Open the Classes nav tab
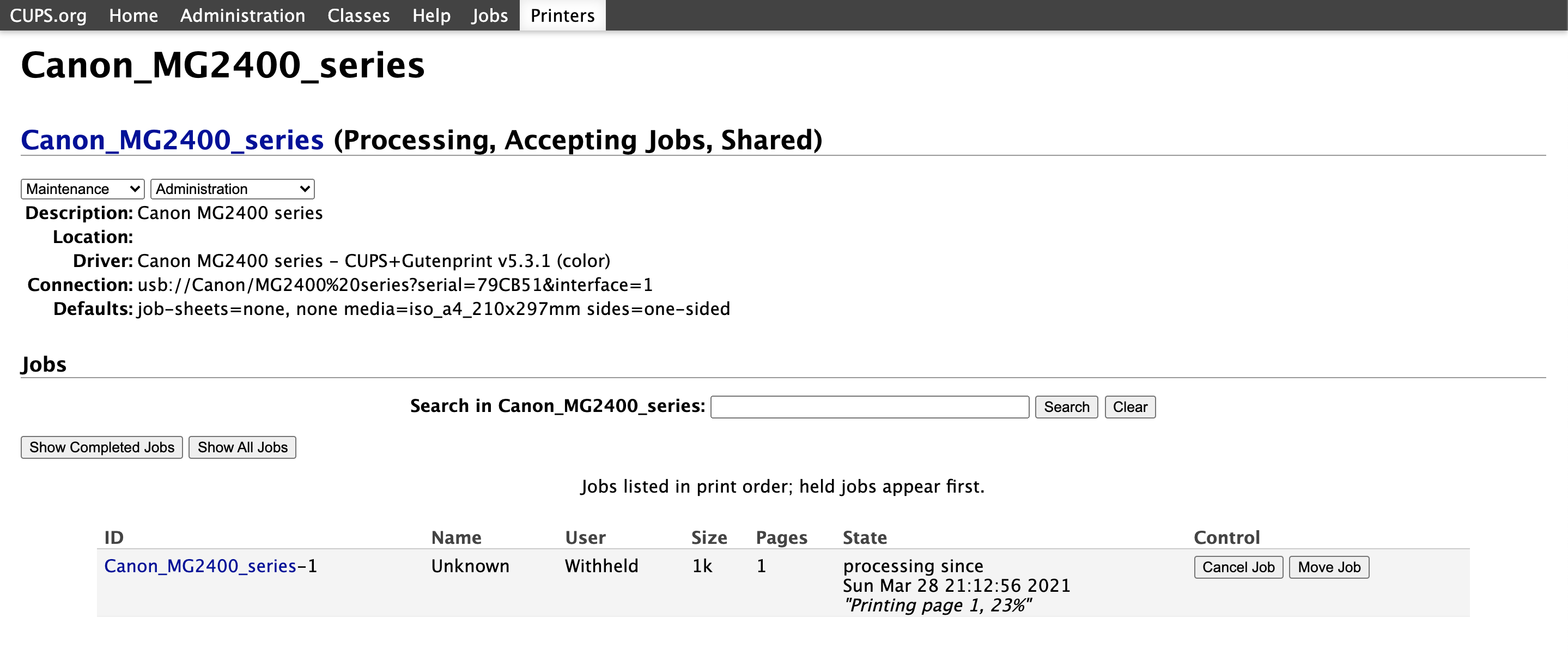 358,15
